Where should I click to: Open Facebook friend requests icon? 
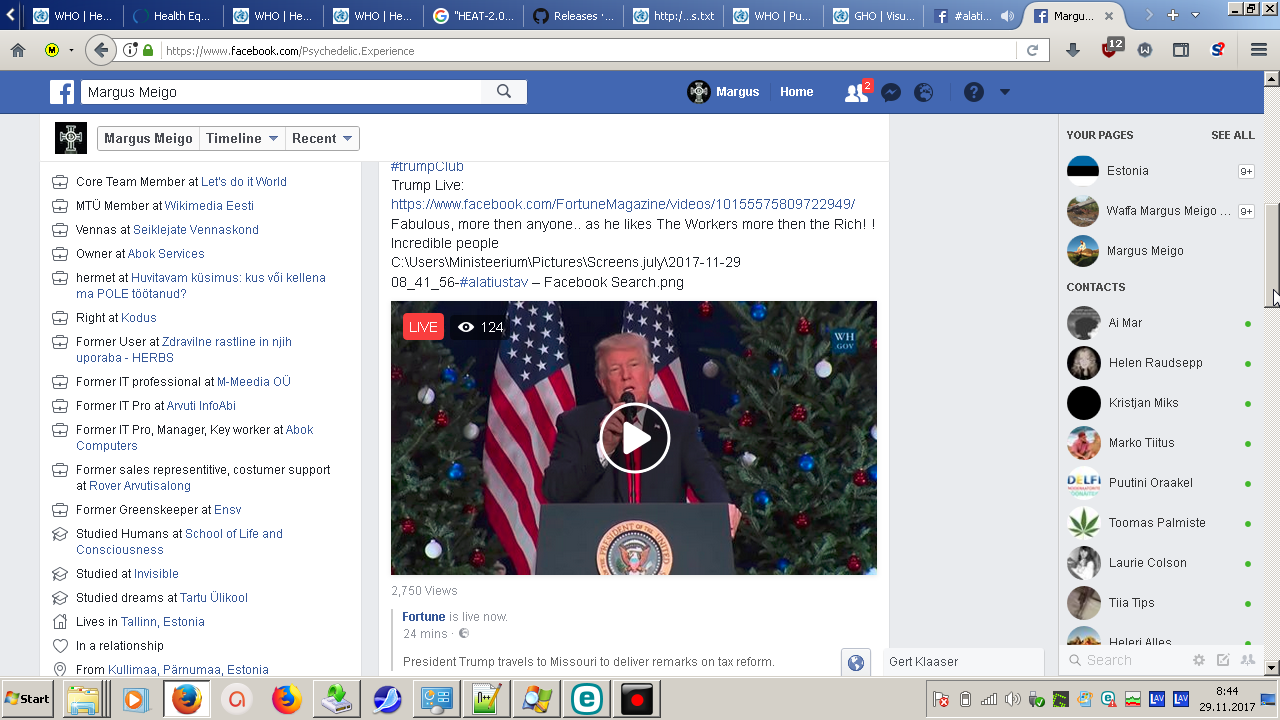[857, 92]
